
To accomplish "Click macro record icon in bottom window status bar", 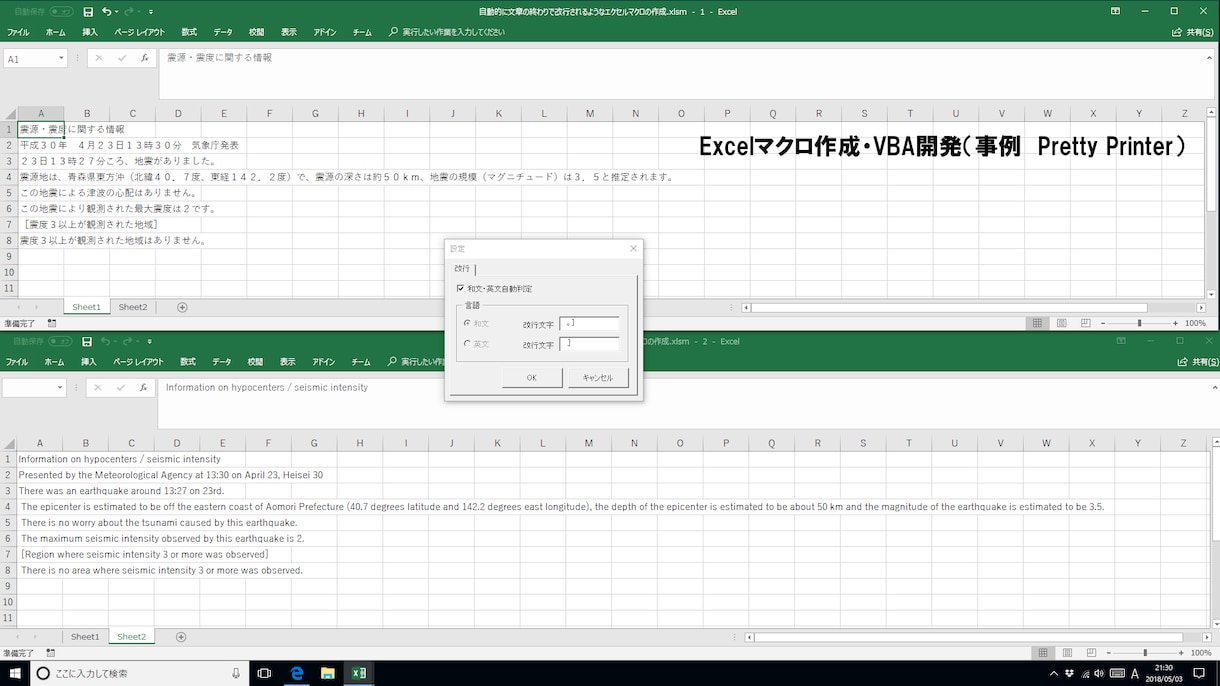I will coord(52,653).
